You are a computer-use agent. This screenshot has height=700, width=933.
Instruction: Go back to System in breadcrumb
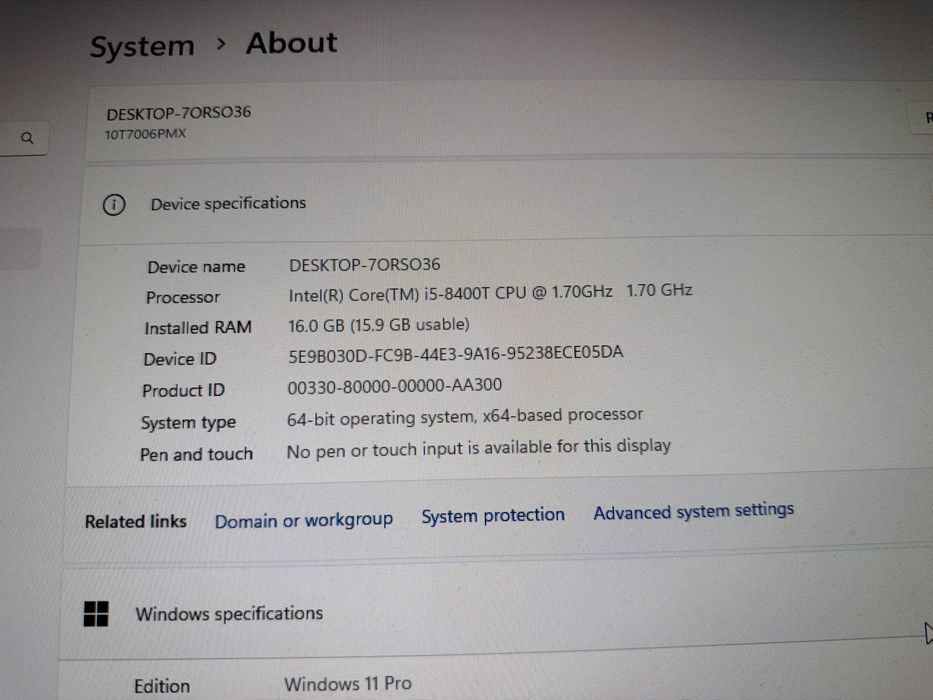click(142, 46)
